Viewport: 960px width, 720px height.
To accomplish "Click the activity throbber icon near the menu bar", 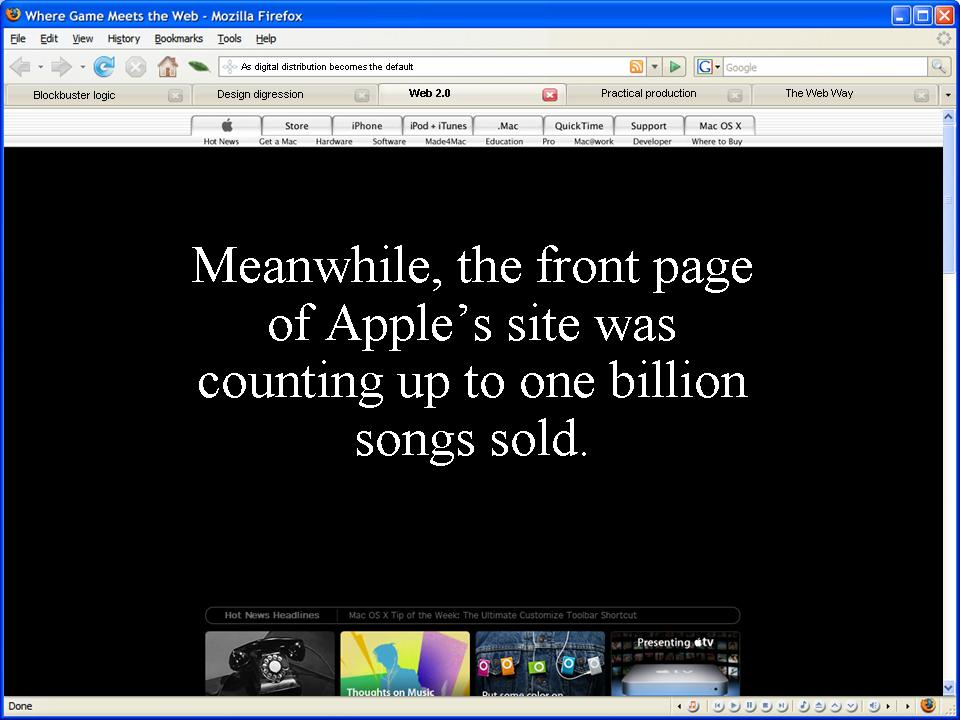I will [944, 39].
